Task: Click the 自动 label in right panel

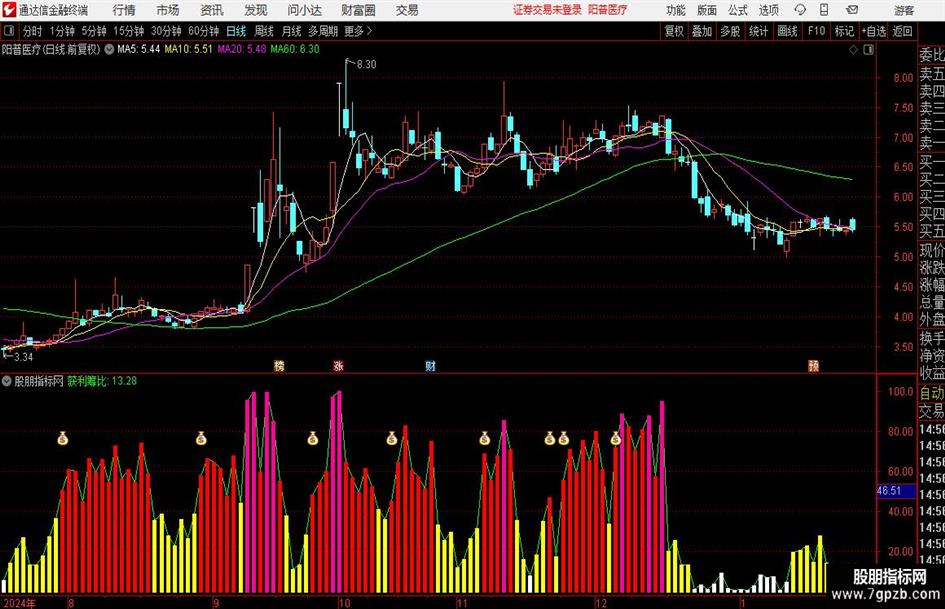Action: coord(932,393)
